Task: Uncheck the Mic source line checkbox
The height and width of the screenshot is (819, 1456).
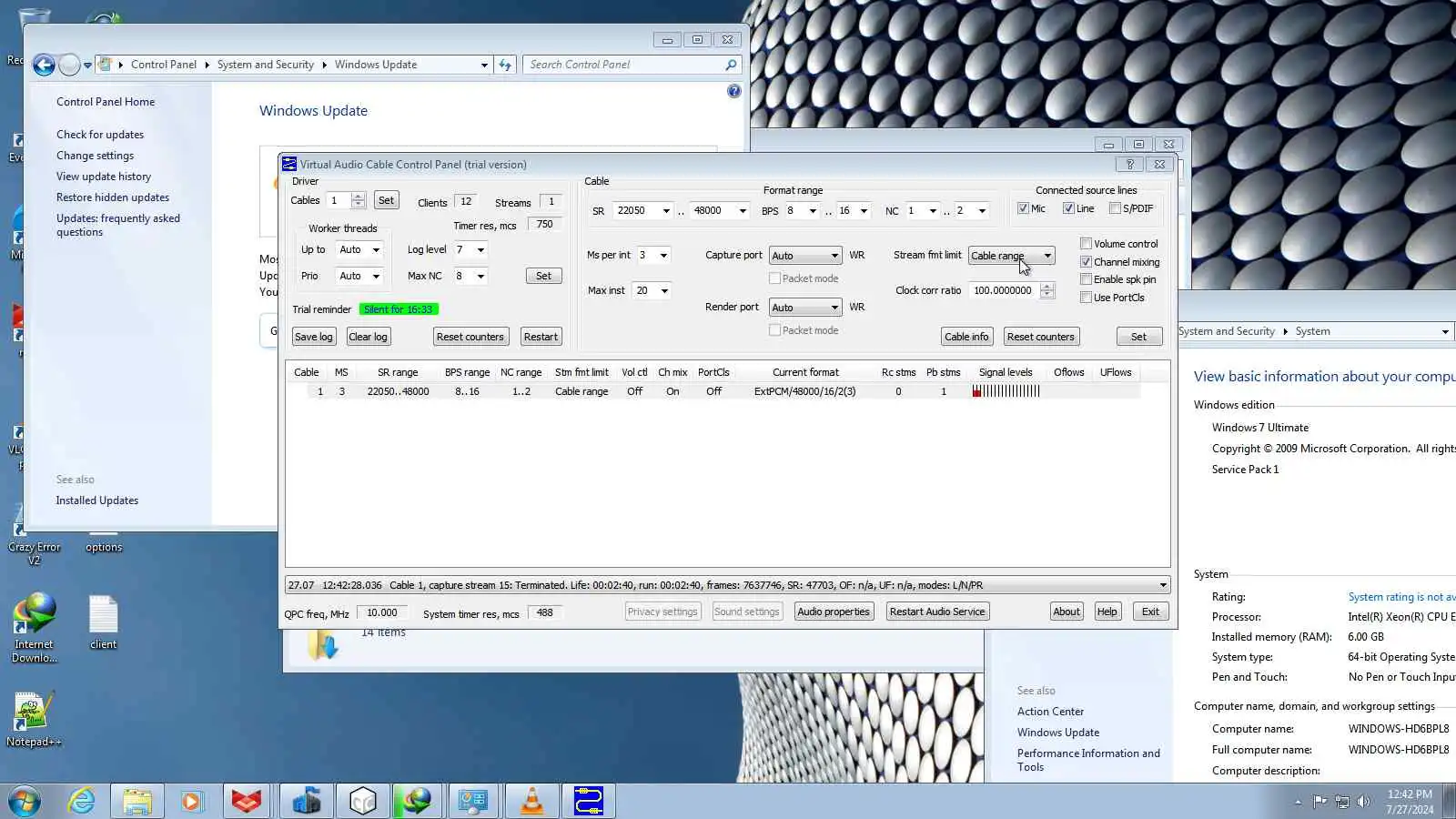Action: click(1023, 208)
